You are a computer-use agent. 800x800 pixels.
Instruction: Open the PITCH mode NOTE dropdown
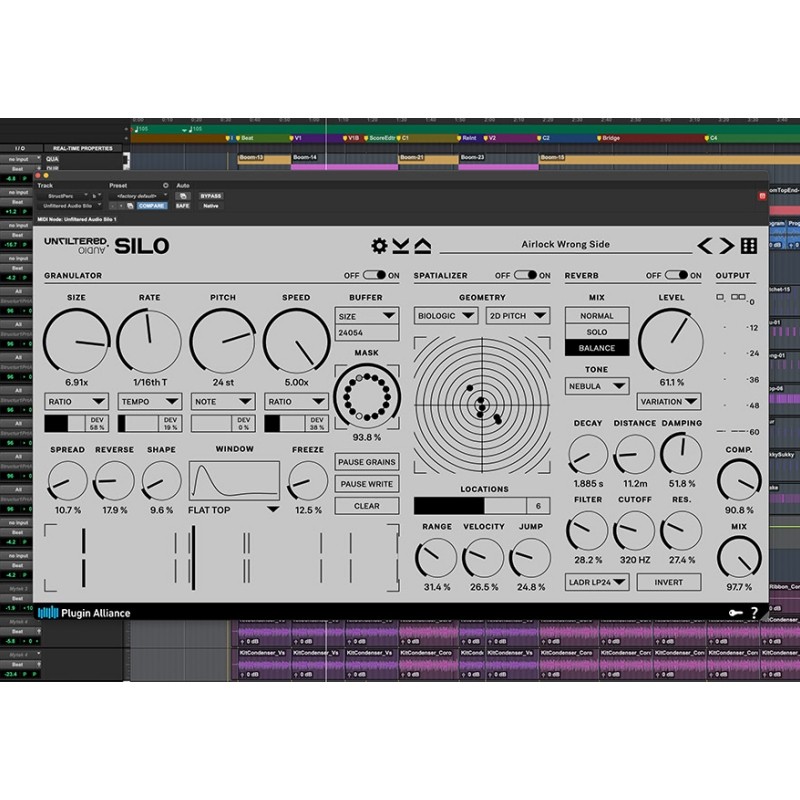pos(223,402)
